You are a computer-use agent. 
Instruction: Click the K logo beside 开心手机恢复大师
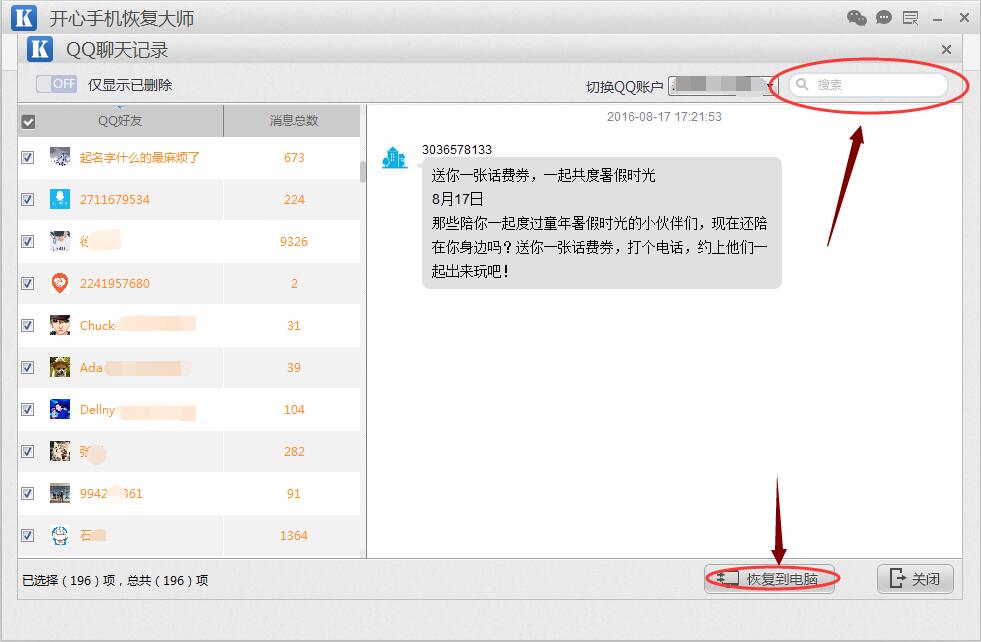(24, 18)
